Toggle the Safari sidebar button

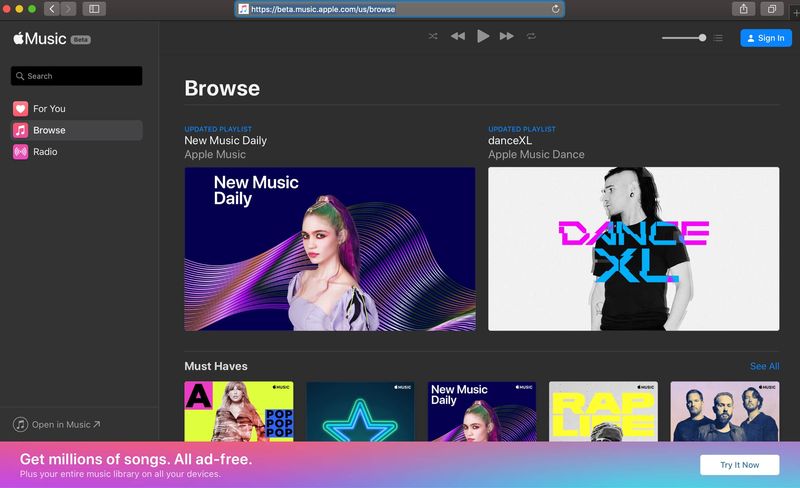(x=94, y=9)
